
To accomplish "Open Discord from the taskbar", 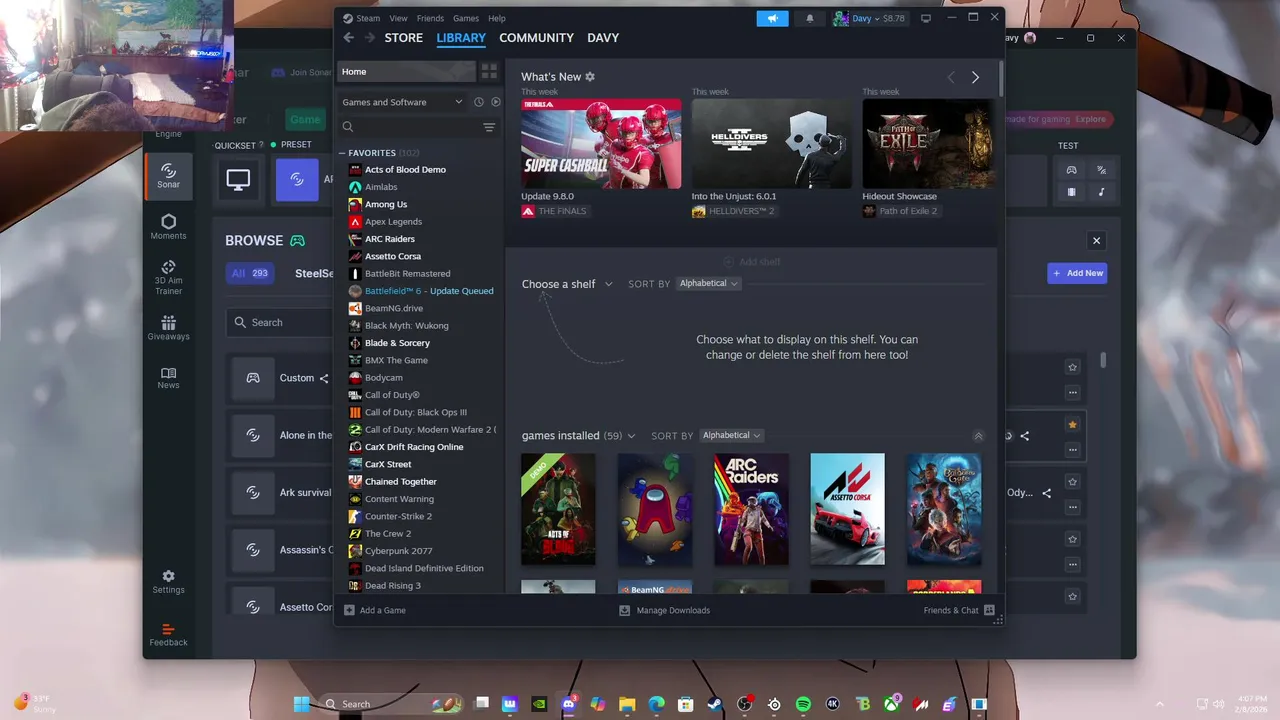I will 569,704.
